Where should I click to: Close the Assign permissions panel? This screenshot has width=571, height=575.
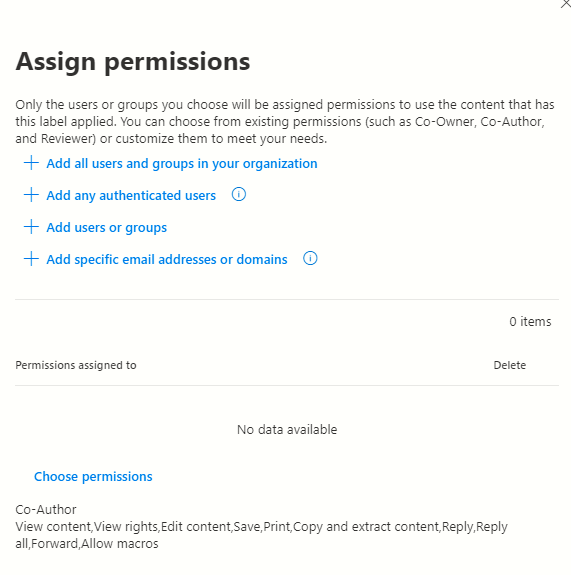(x=566, y=4)
